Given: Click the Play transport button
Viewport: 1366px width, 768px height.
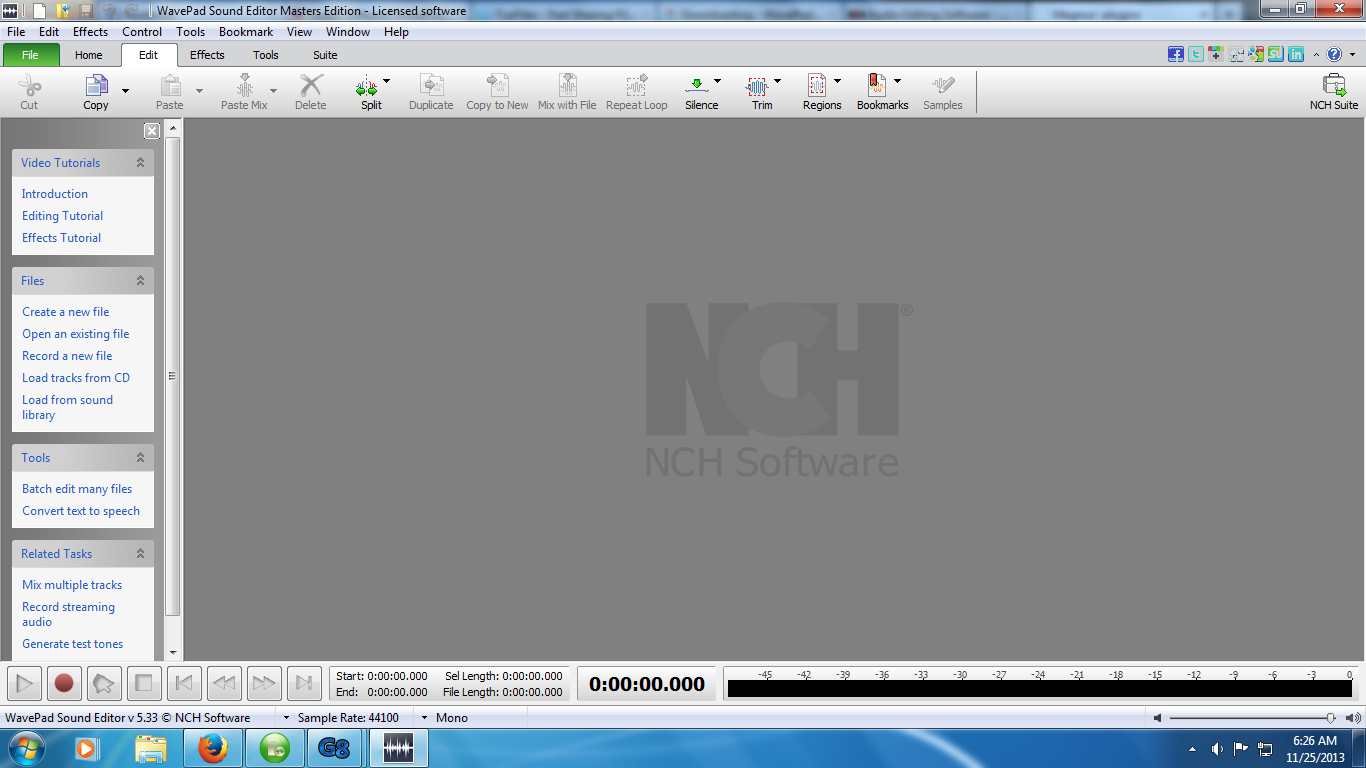Looking at the screenshot, I should tap(25, 683).
